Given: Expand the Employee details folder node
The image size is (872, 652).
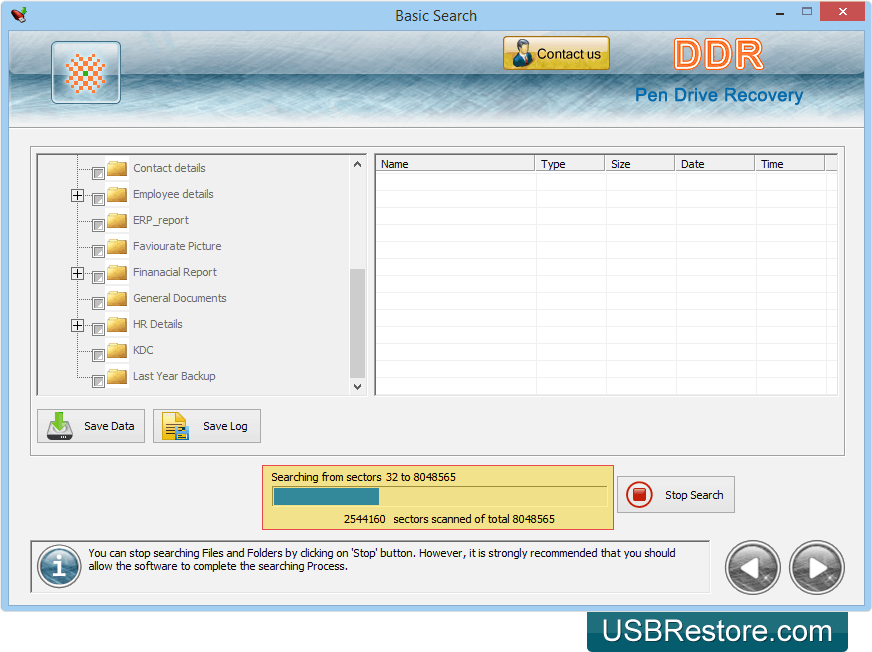Looking at the screenshot, I should pyautogui.click(x=77, y=195).
